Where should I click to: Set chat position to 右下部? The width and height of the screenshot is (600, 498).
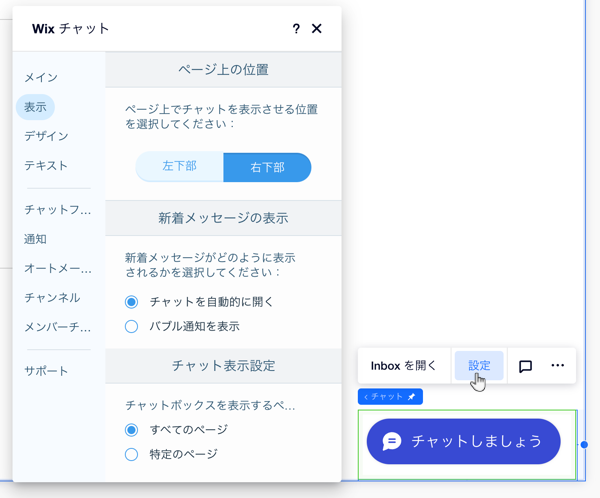pyautogui.click(x=267, y=167)
